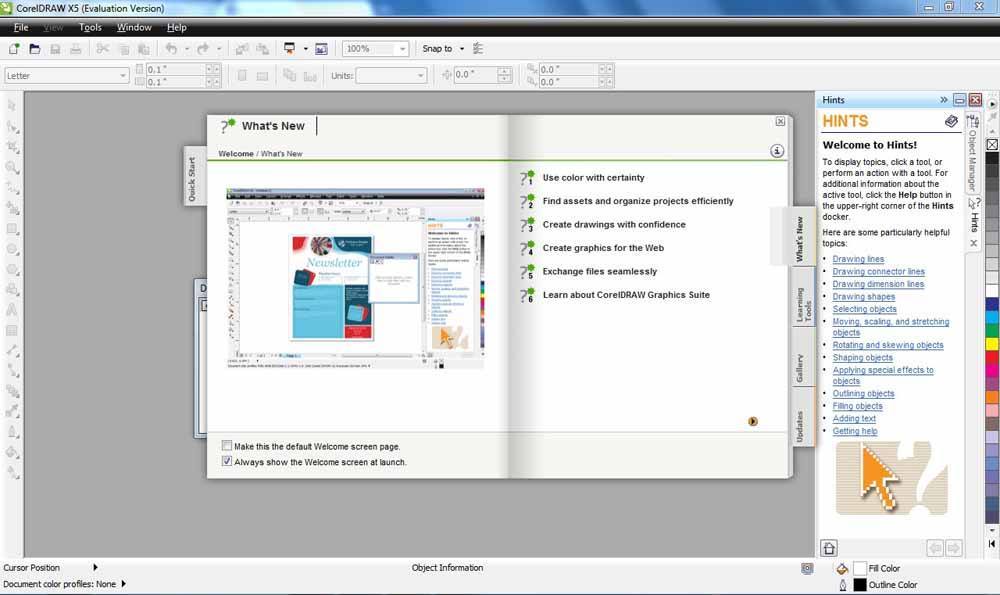Expand the Units dropdown

pos(420,75)
